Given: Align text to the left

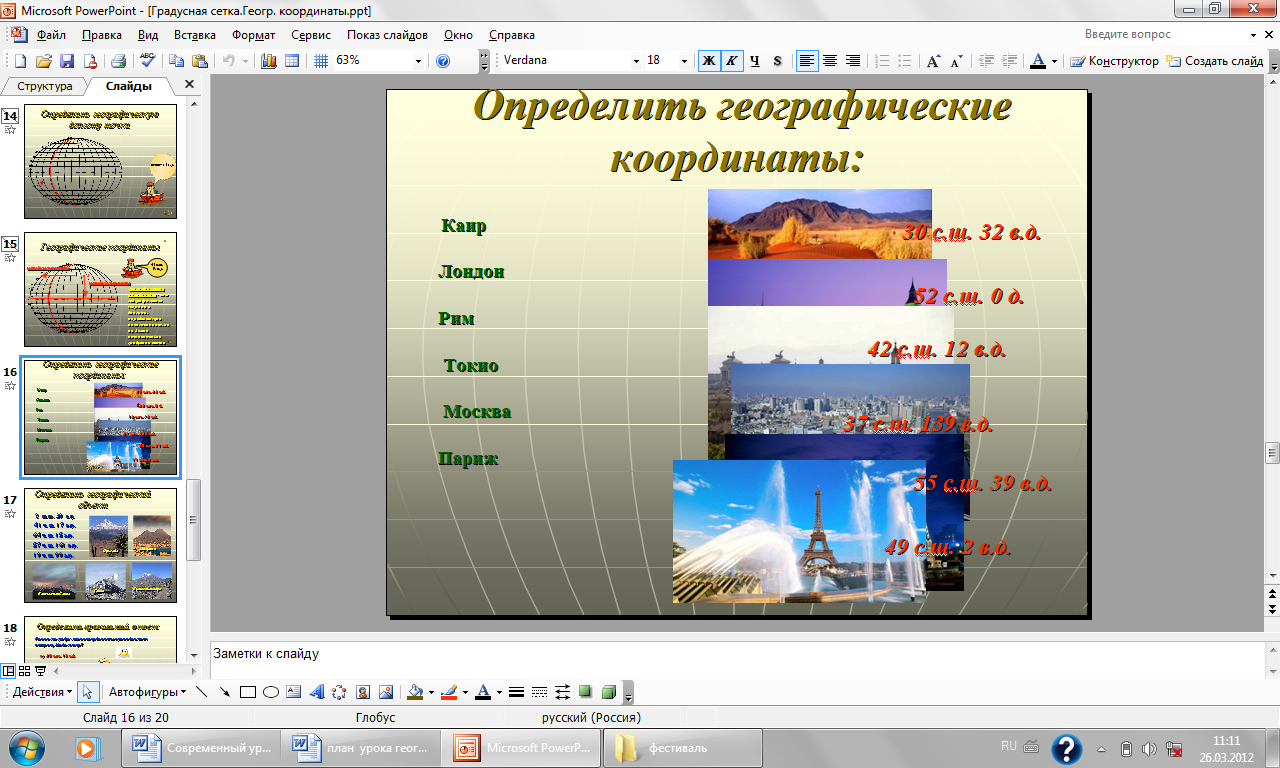Looking at the screenshot, I should [x=807, y=61].
